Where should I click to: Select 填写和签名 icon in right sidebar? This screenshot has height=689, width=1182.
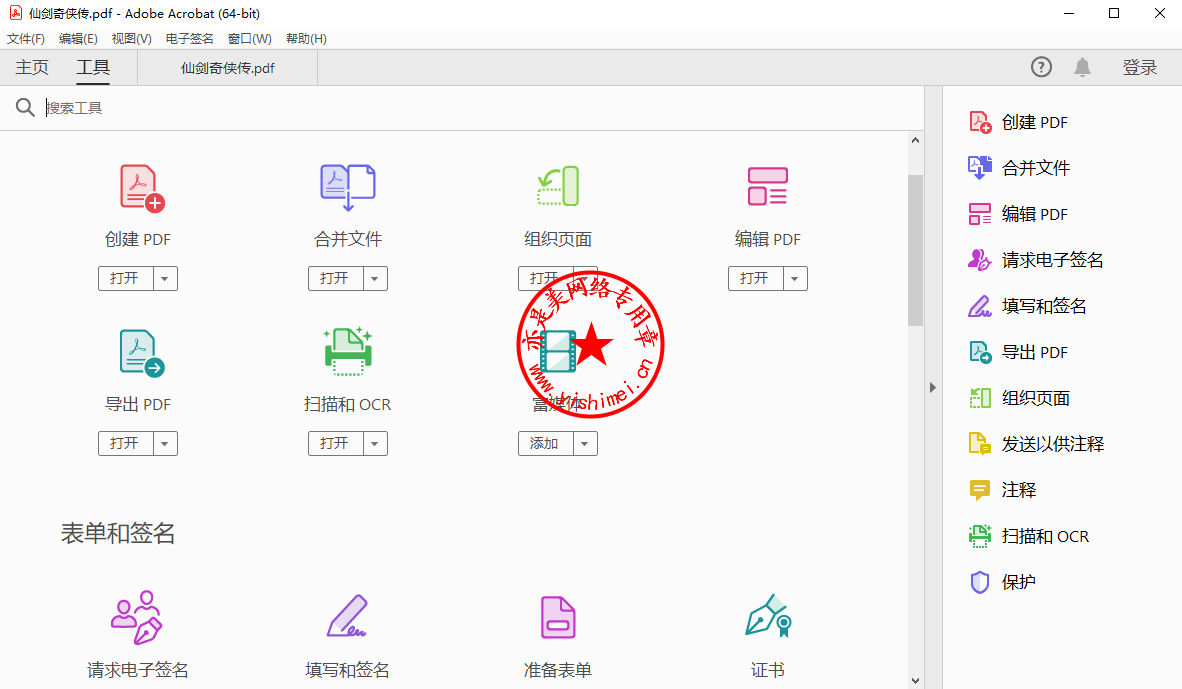point(980,306)
